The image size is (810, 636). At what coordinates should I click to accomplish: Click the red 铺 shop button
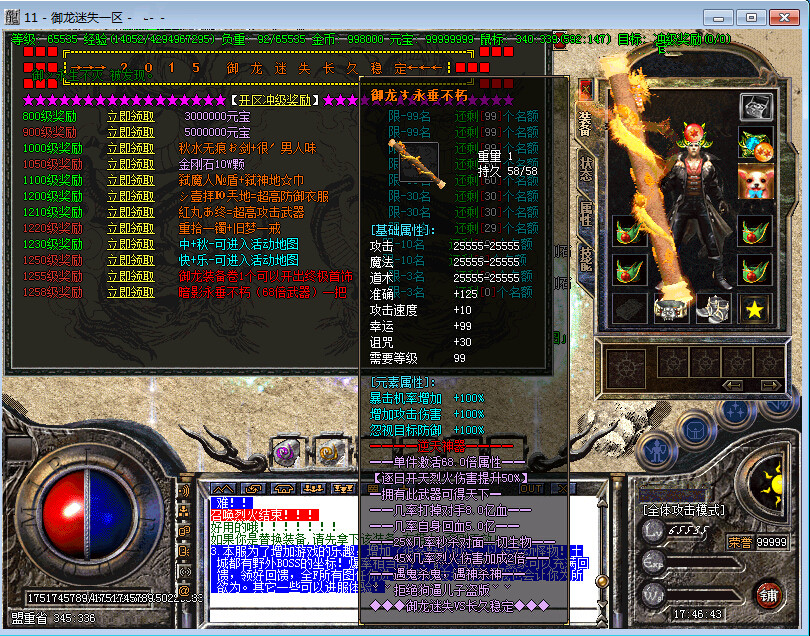pyautogui.click(x=768, y=596)
